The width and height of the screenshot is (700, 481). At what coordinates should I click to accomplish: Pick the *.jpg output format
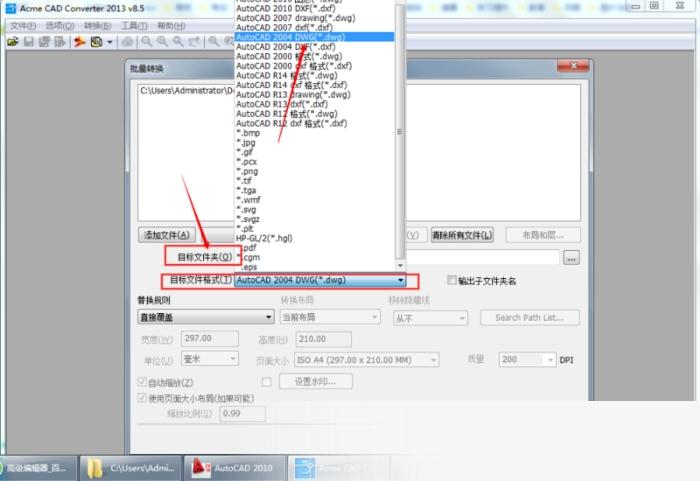[x=314, y=142]
